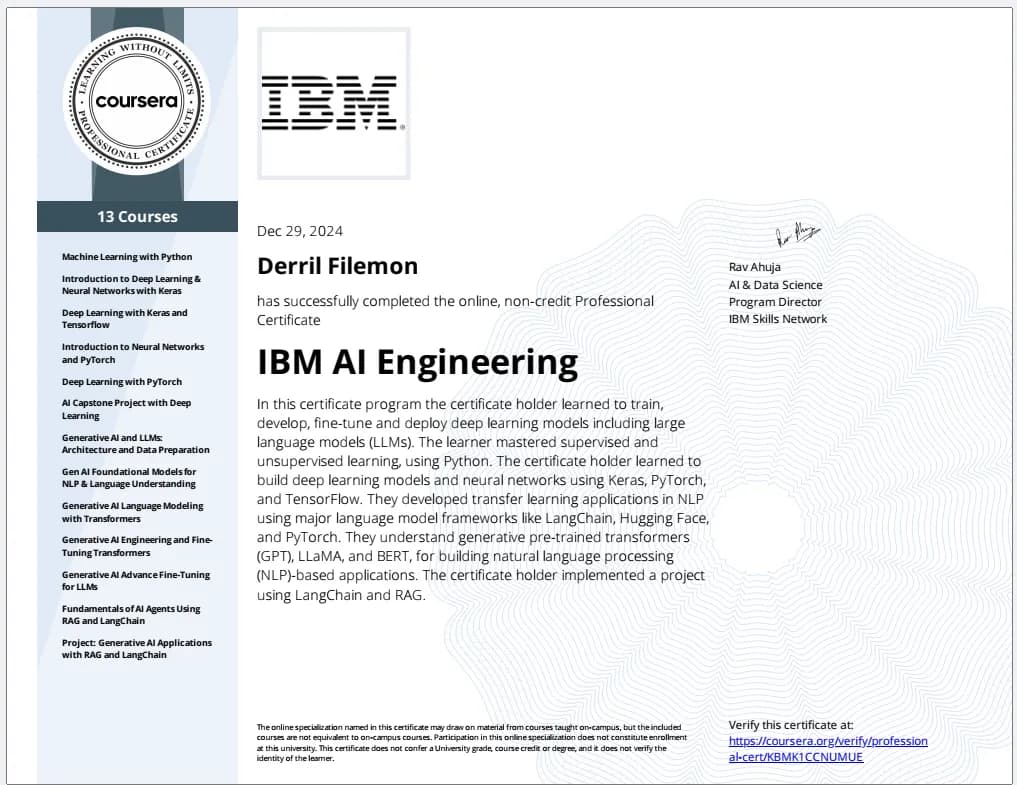Click 'Introduction to Deep Learning & Neural Networks with Keras'
This screenshot has width=1017, height=785.
[132, 285]
